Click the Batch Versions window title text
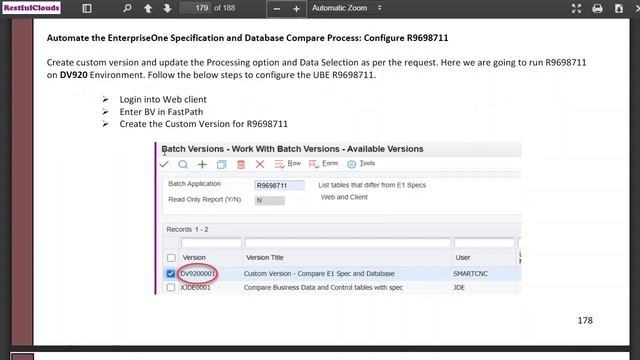The height and width of the screenshot is (360, 640). click(x=292, y=149)
